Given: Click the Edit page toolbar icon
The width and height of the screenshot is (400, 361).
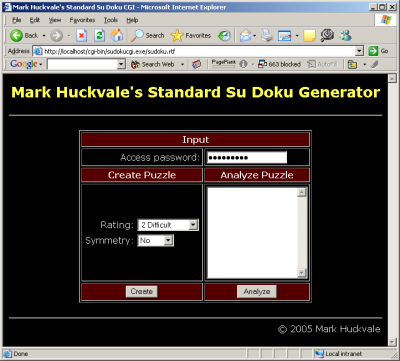Looking at the screenshot, I should tap(285, 36).
